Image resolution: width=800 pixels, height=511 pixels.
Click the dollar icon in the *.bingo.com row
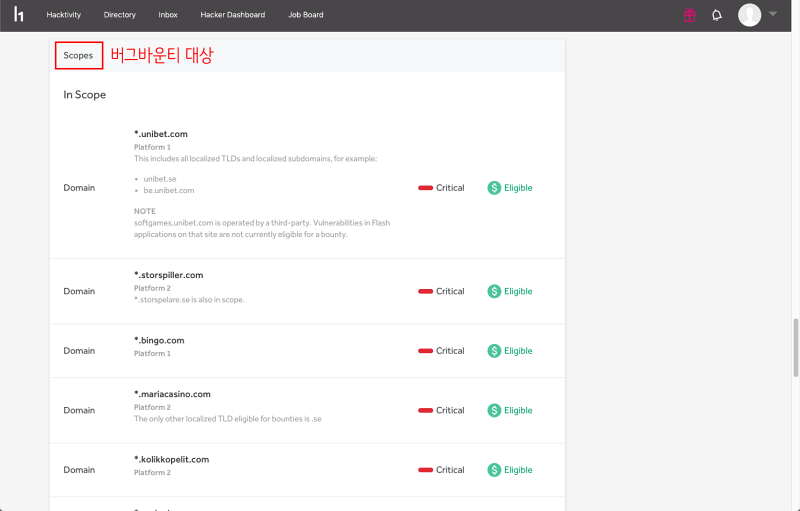pyautogui.click(x=494, y=351)
